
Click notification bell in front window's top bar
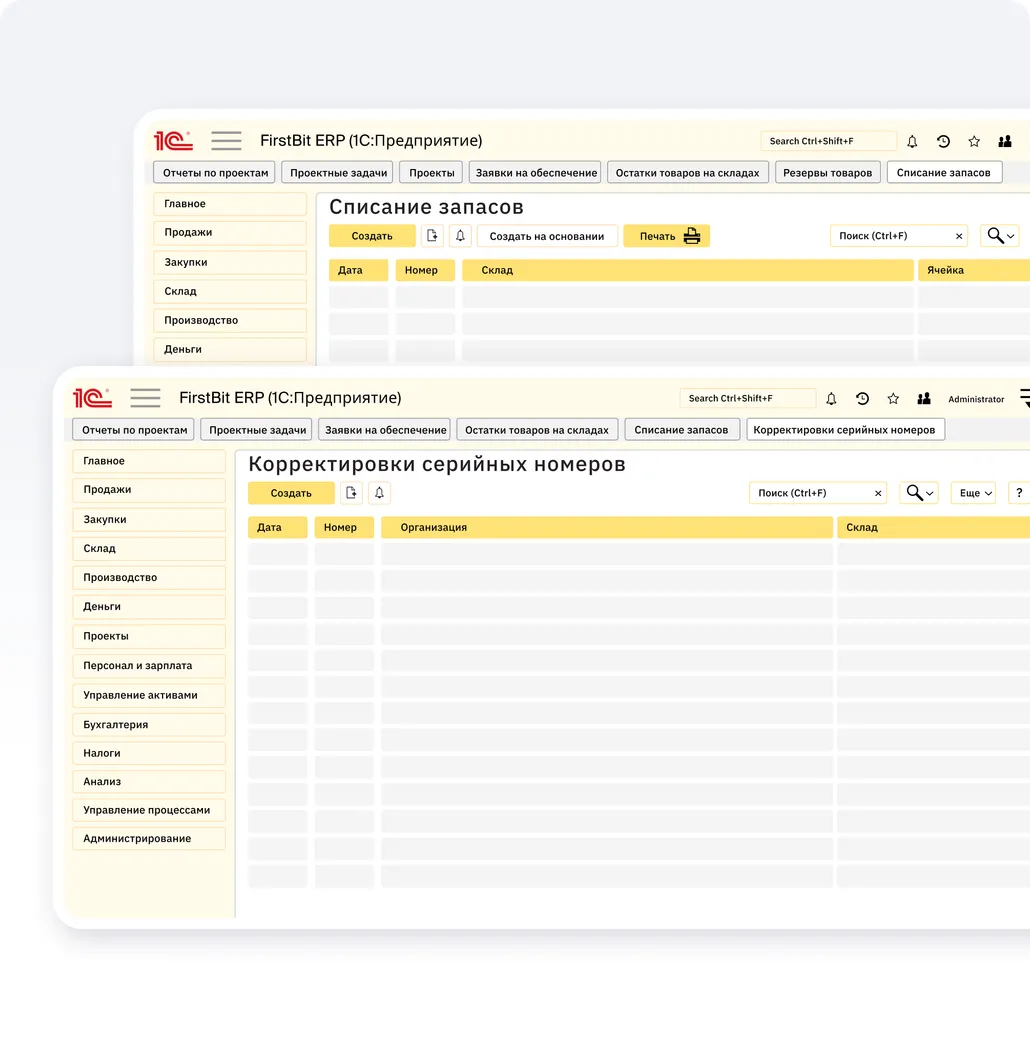(831, 399)
